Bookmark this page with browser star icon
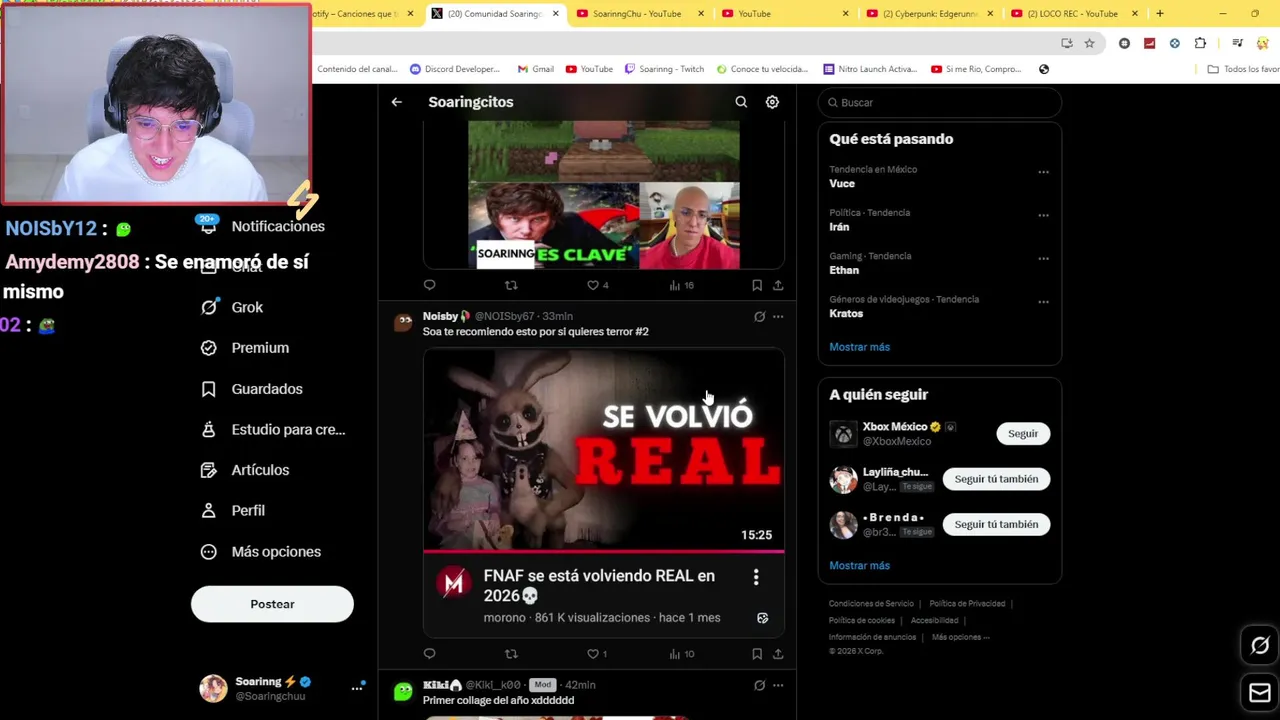Image resolution: width=1280 pixels, height=720 pixels. (x=1089, y=43)
